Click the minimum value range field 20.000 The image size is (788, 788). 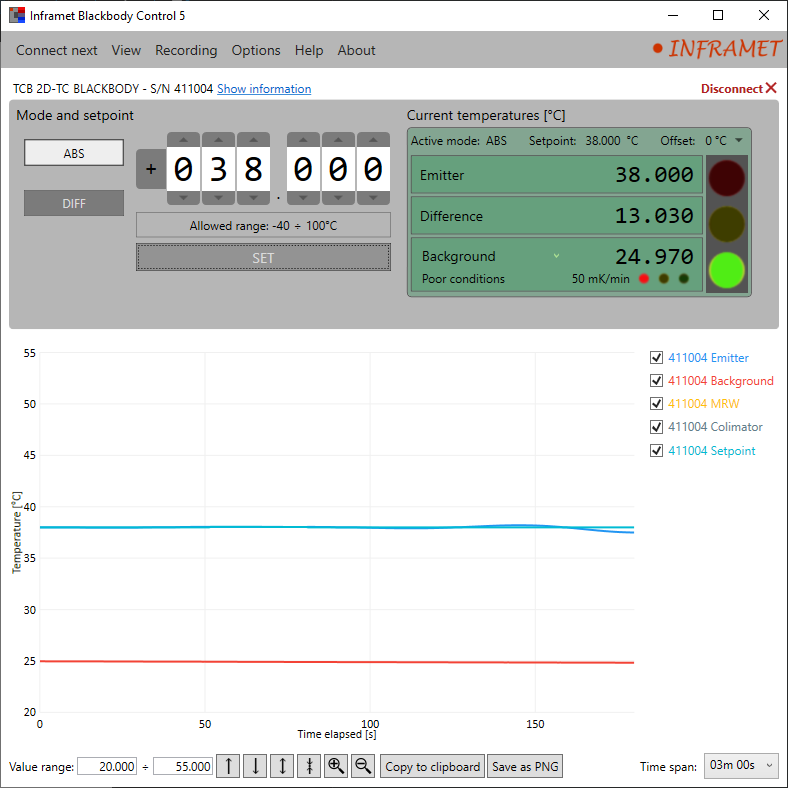tap(107, 766)
